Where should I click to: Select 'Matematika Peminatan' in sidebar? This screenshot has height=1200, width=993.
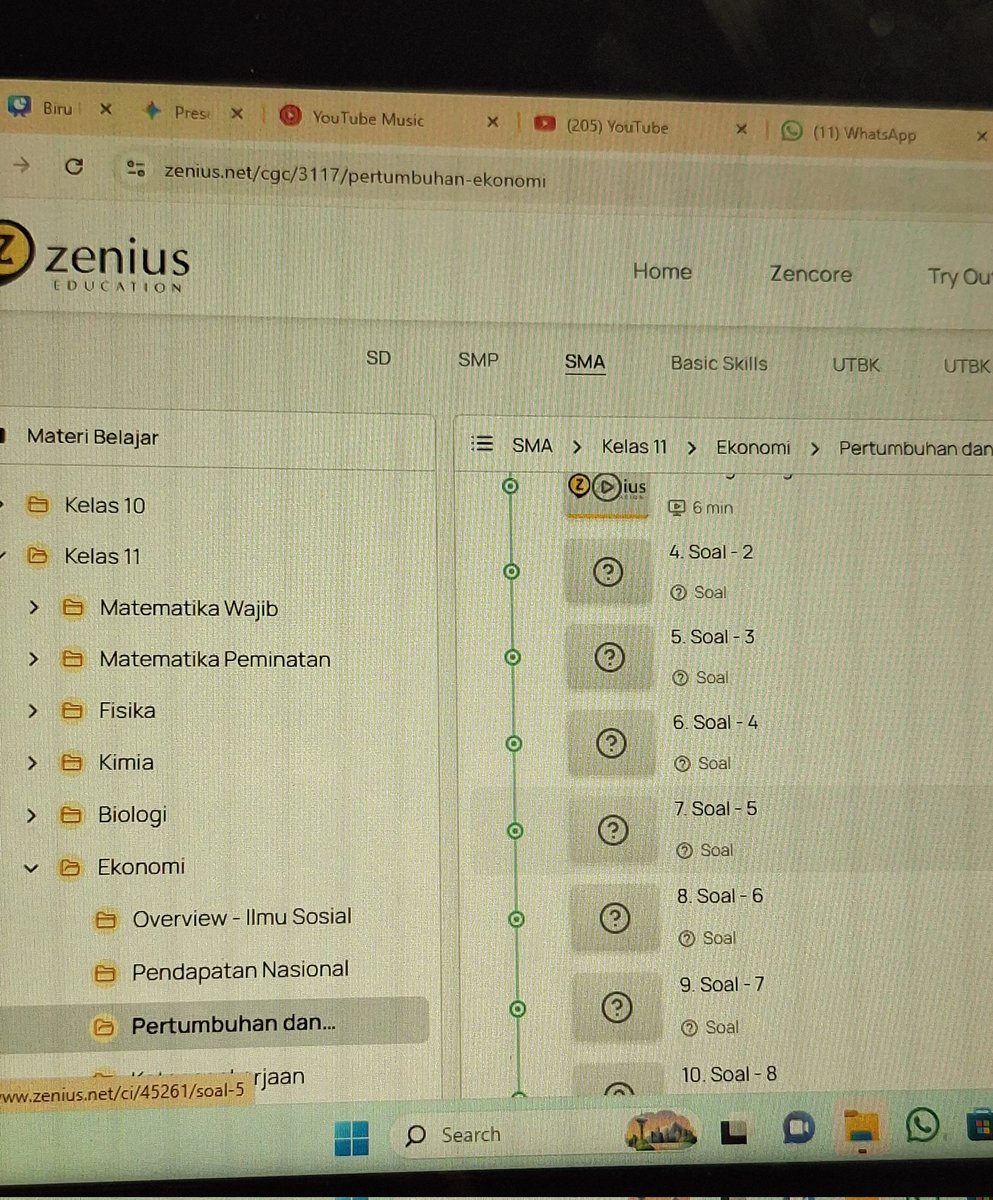(x=215, y=659)
